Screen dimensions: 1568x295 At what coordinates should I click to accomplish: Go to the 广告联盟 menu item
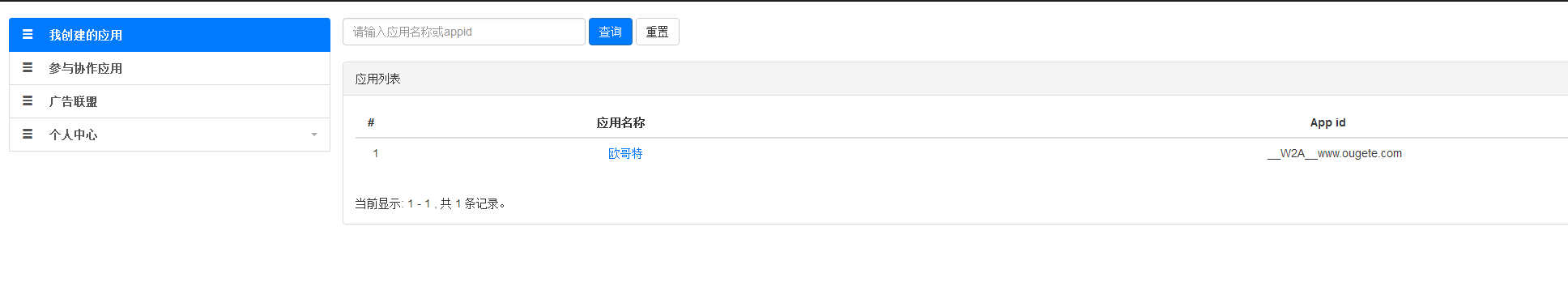click(x=169, y=101)
